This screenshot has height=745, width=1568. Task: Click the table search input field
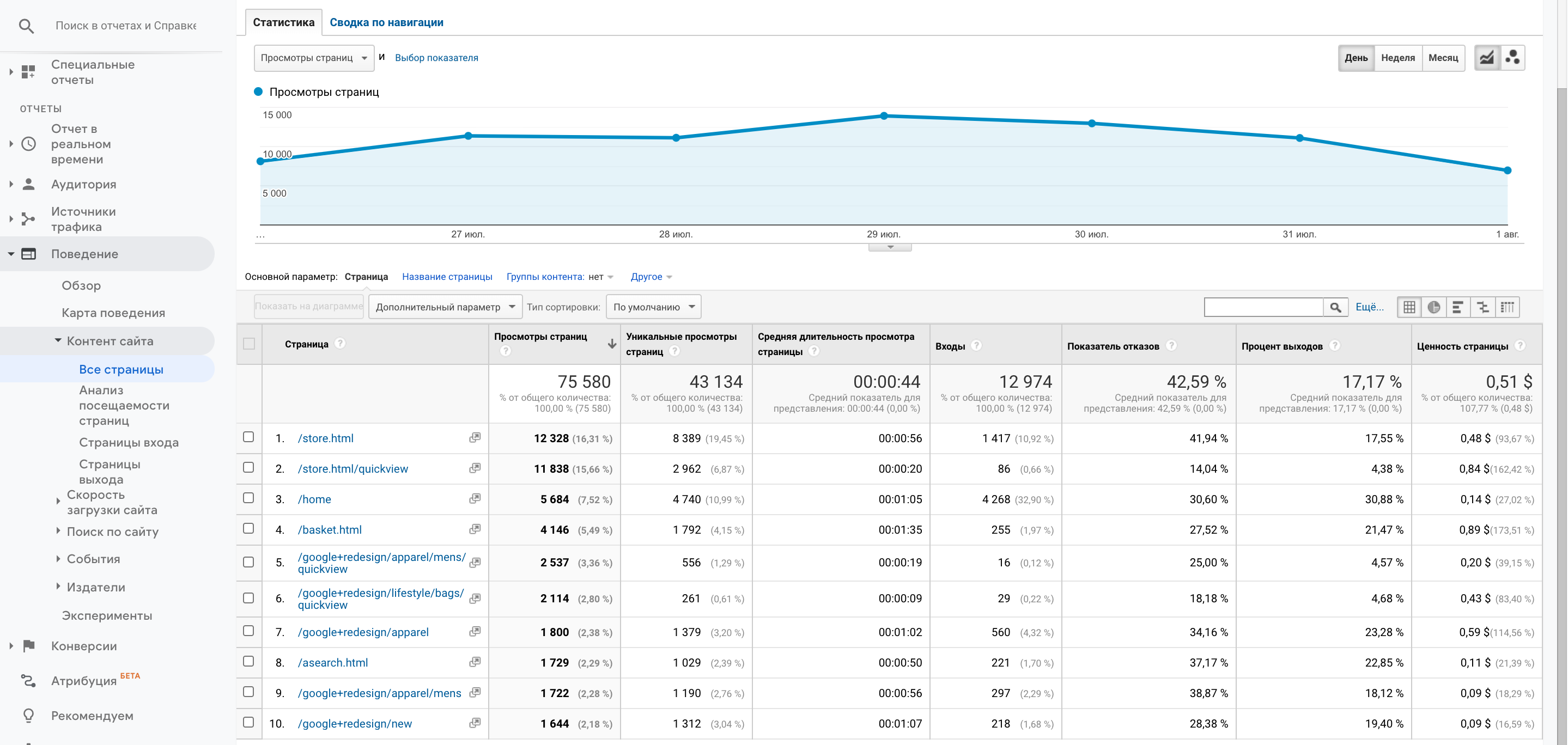pos(1263,307)
